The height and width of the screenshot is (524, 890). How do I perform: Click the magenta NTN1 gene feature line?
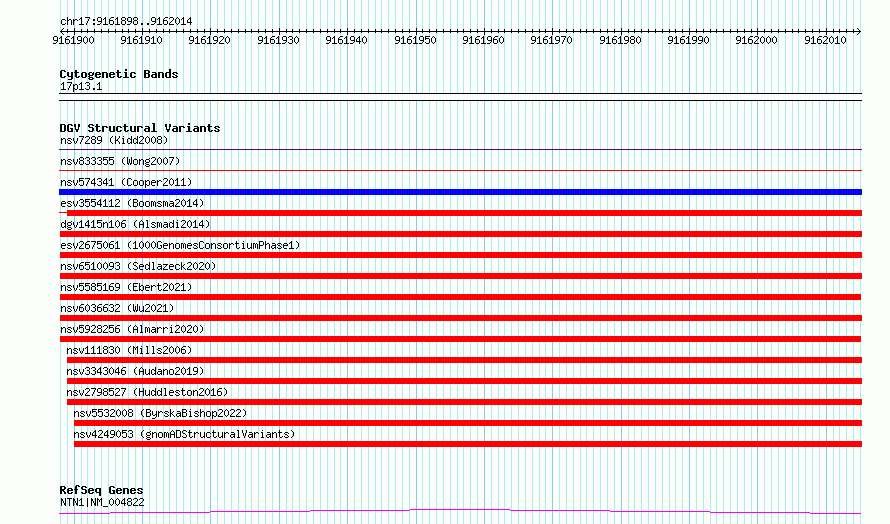point(460,512)
